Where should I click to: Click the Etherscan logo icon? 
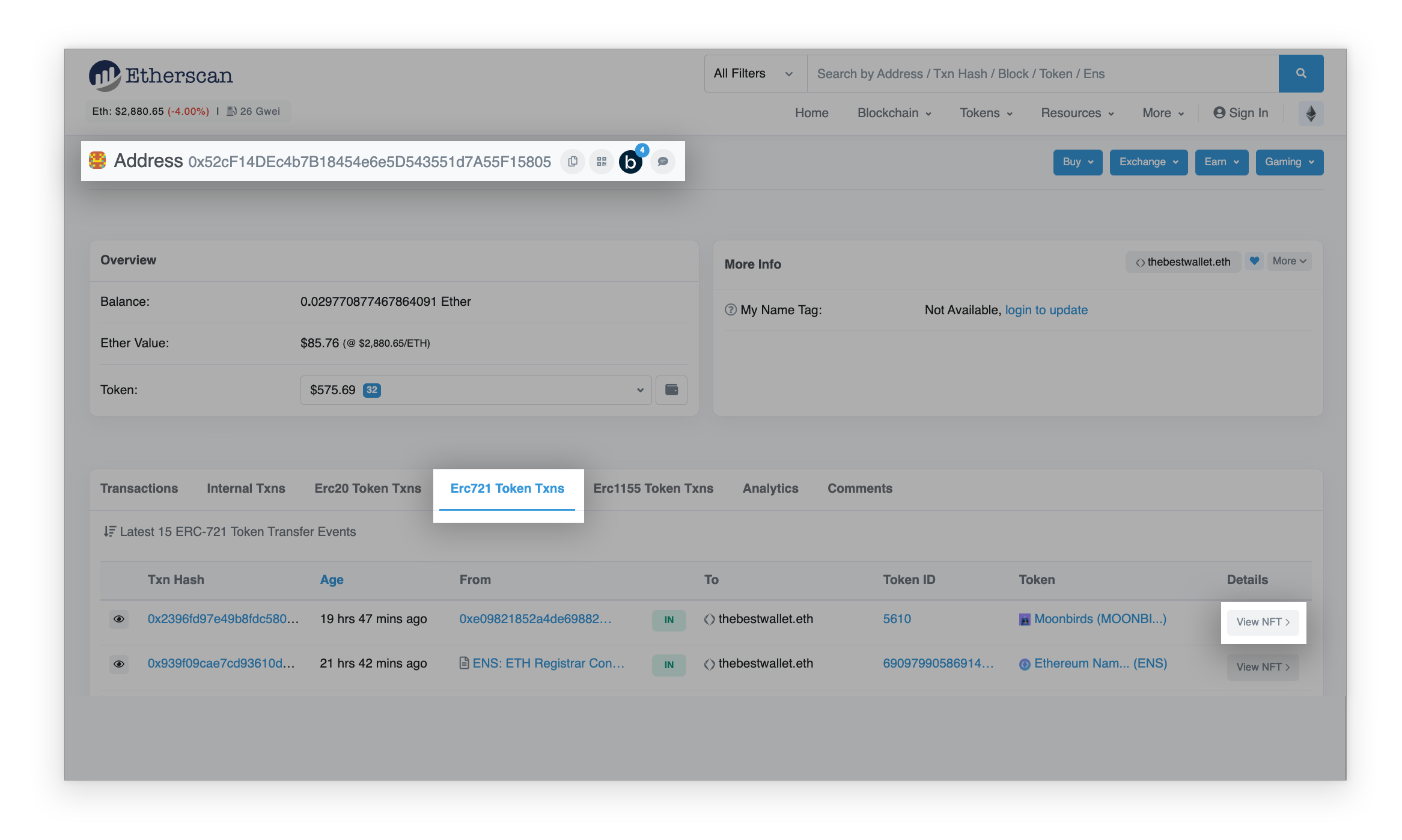coord(103,74)
